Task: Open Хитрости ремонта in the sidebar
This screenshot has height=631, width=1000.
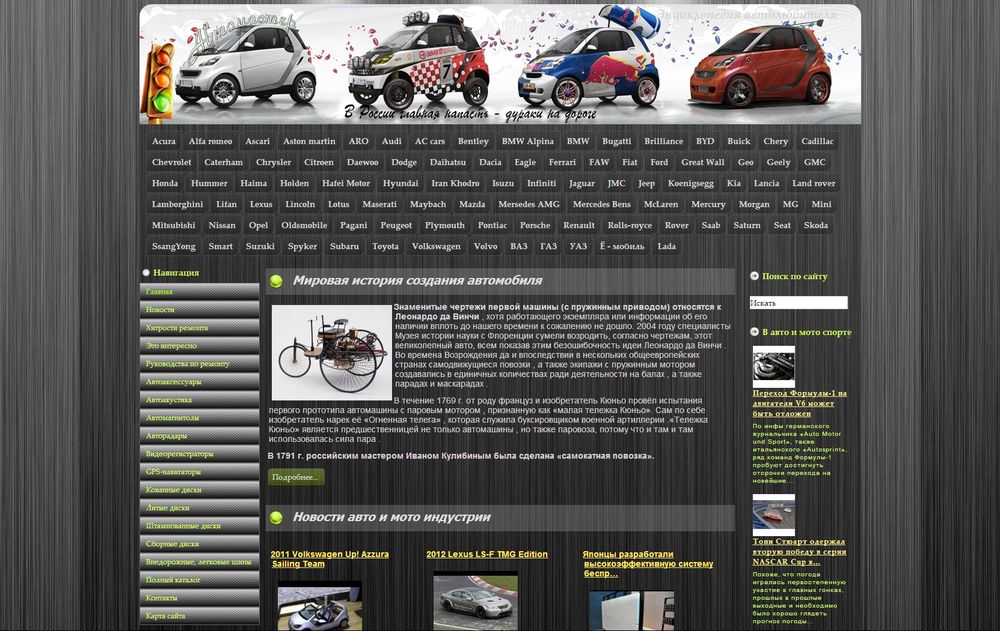Action: 200,328
